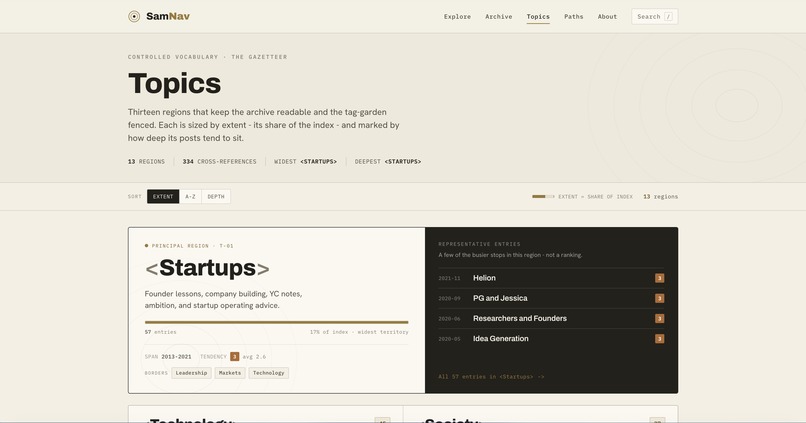
Task: Click the depth badge on Idea Generation row
Action: point(660,338)
